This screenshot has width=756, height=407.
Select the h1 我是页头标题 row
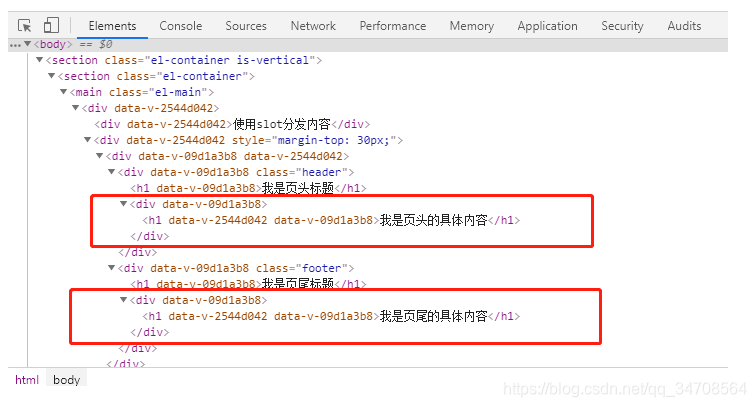click(248, 188)
